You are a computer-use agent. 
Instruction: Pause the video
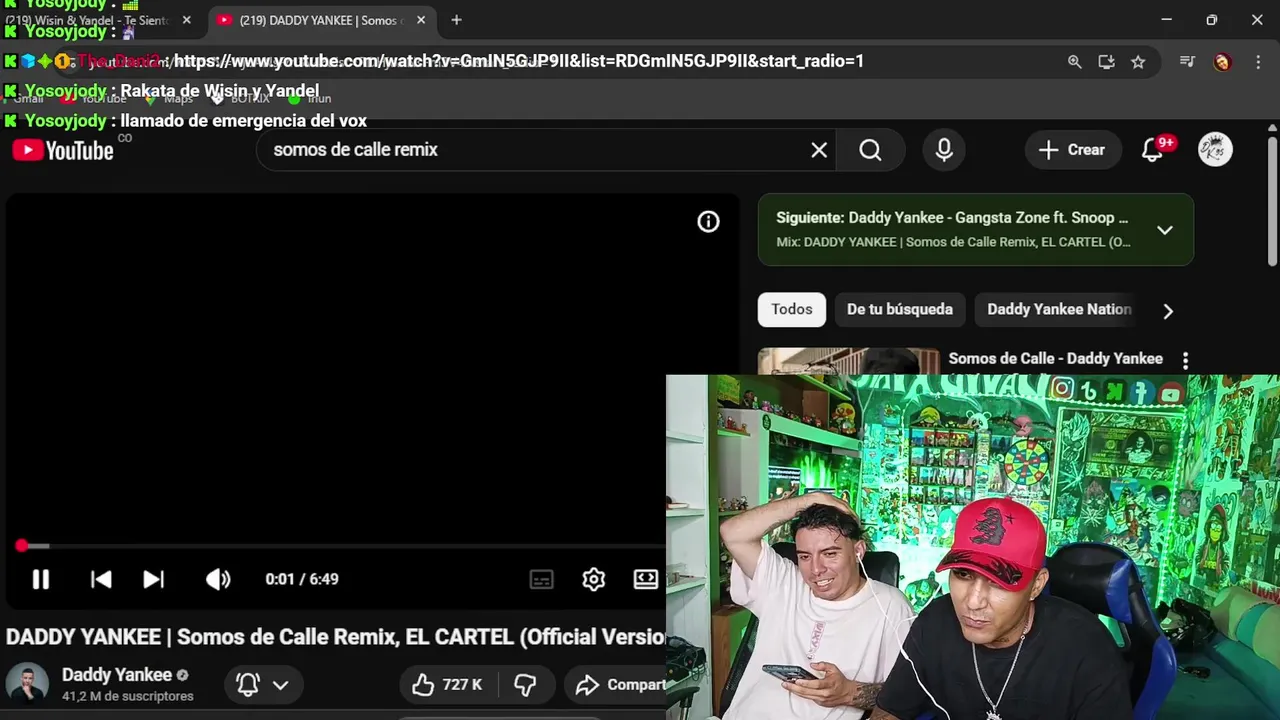tap(41, 579)
